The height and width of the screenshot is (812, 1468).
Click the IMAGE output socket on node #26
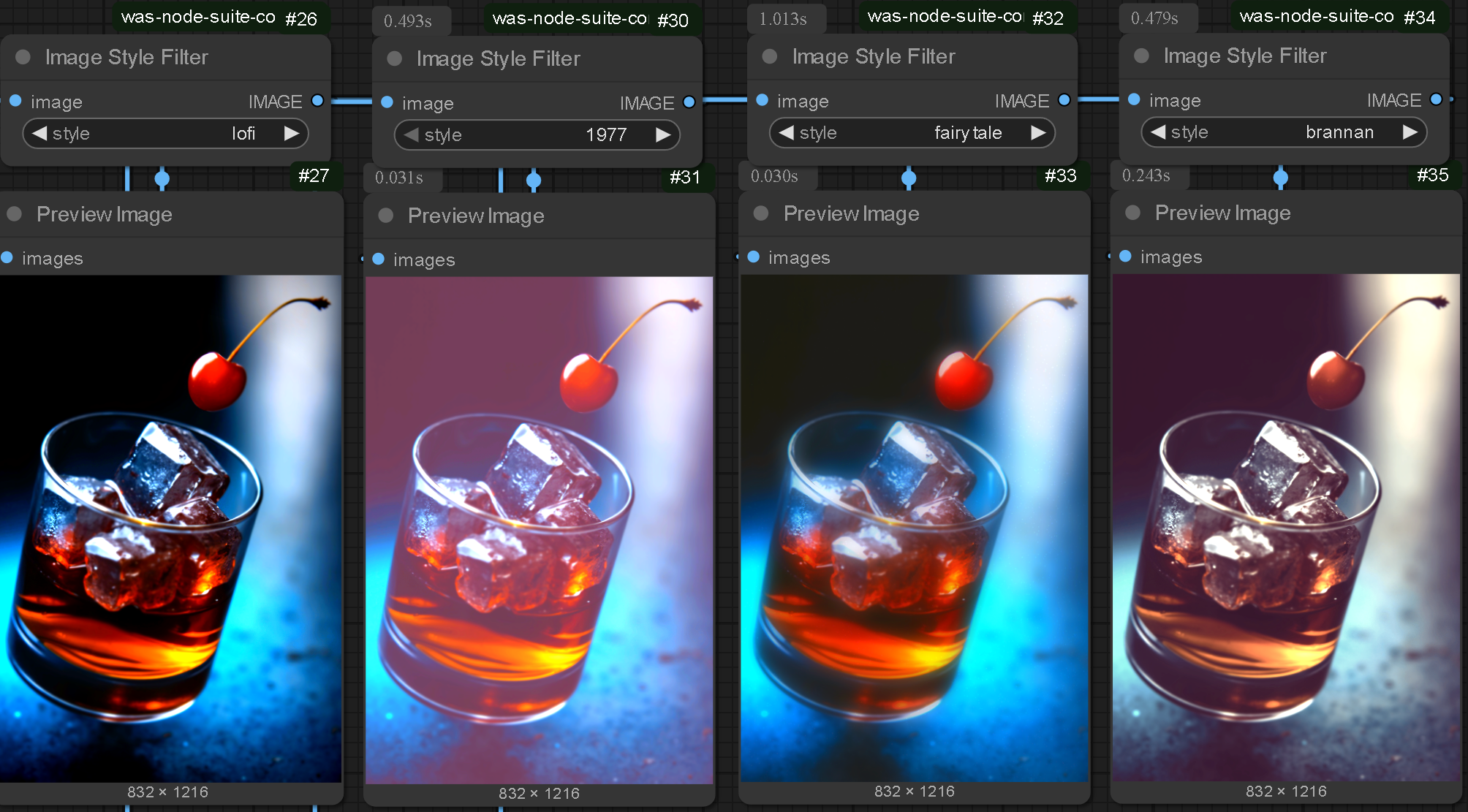(317, 101)
